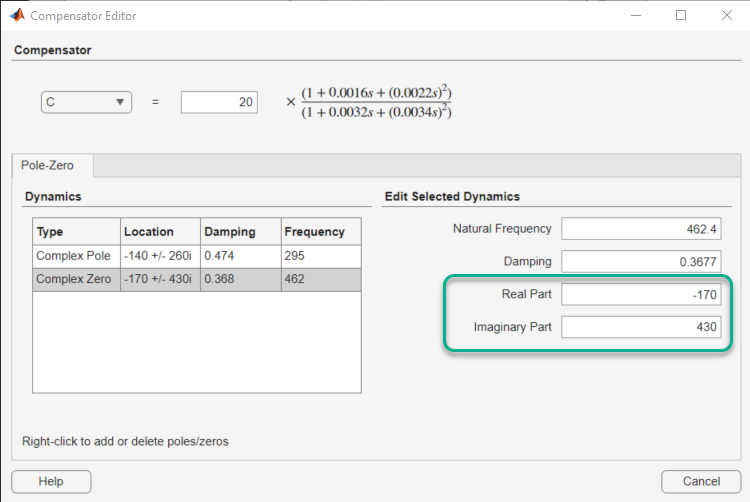Click the compensator gain field showing 20
This screenshot has height=502, width=750.
219,102
